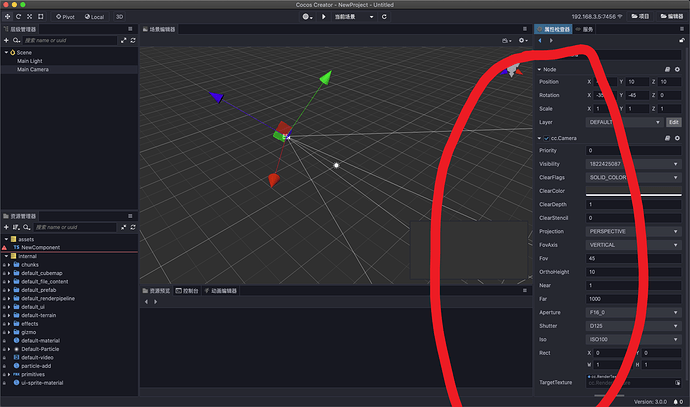Open scene camera settings icon
The image size is (690, 407).
pyautogui.click(x=506, y=40)
